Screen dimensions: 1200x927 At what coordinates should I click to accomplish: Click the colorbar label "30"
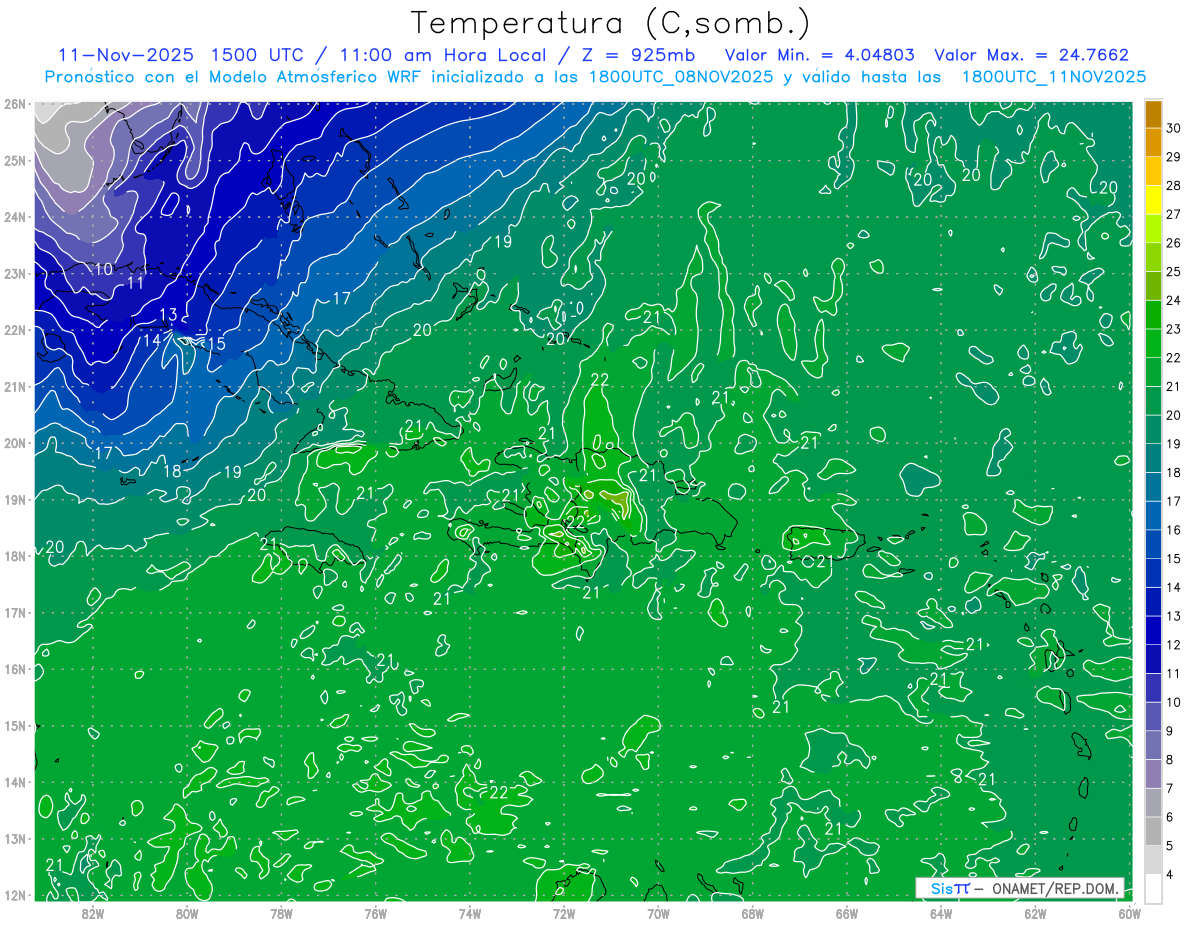click(x=1174, y=128)
